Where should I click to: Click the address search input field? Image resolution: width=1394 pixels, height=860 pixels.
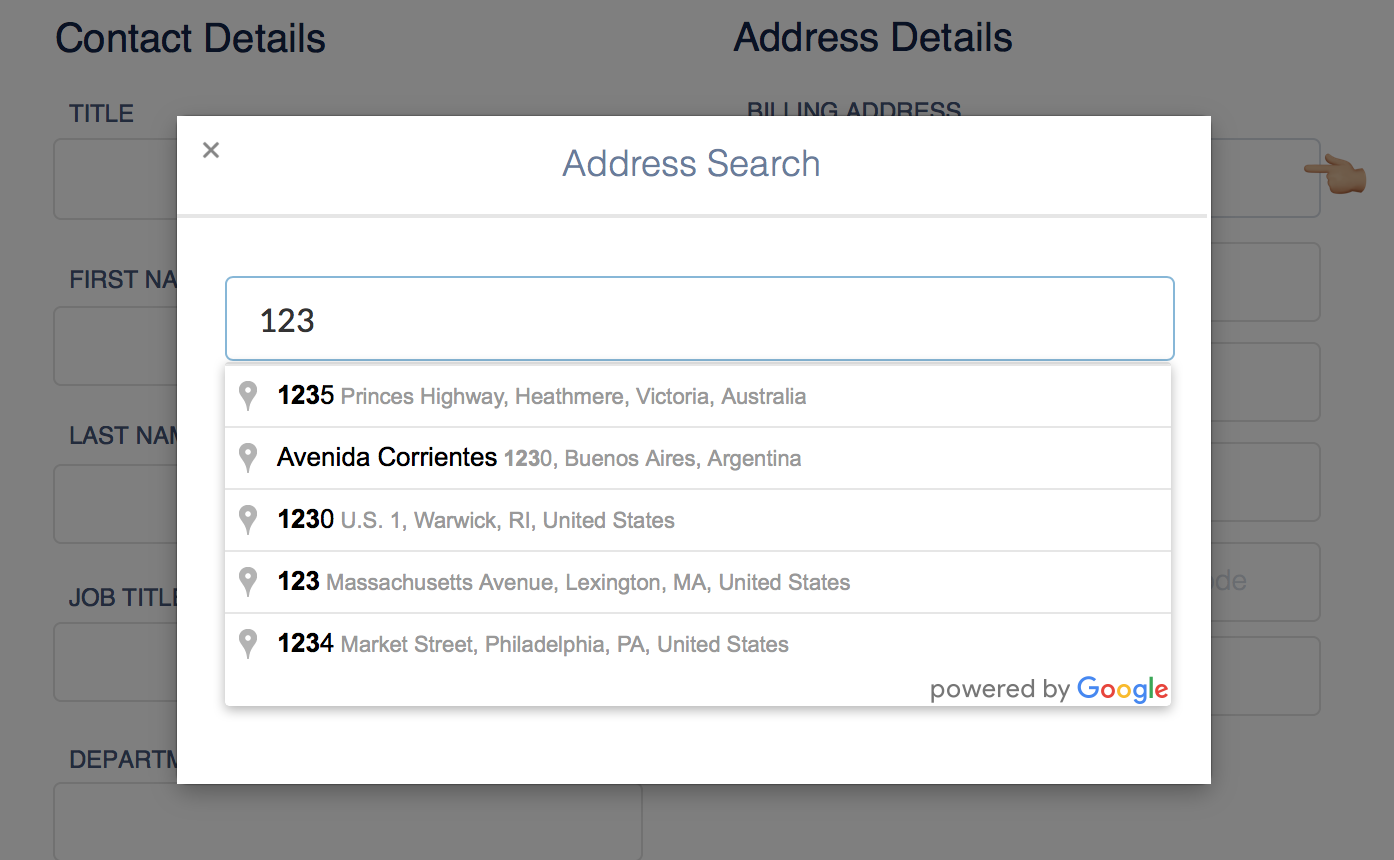[x=699, y=319]
